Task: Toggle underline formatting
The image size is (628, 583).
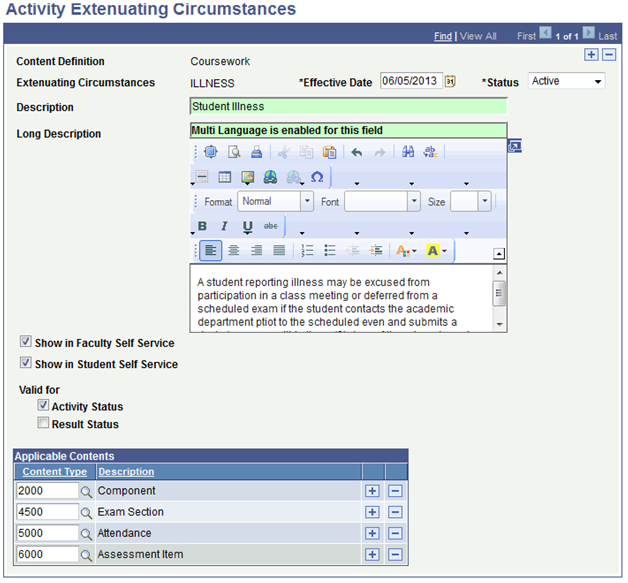Action: click(248, 227)
